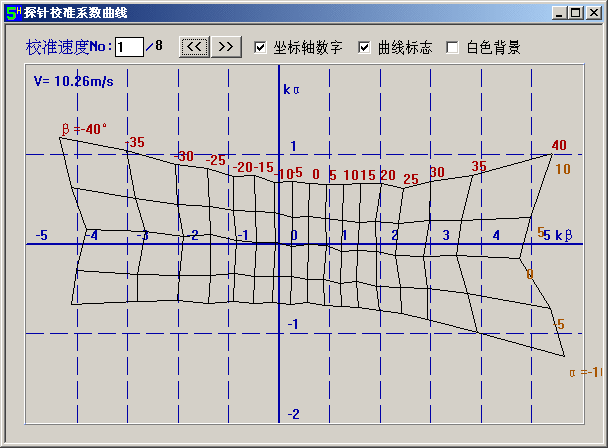
Task: Click the red 40 curve label at top right
Action: click(x=558, y=146)
